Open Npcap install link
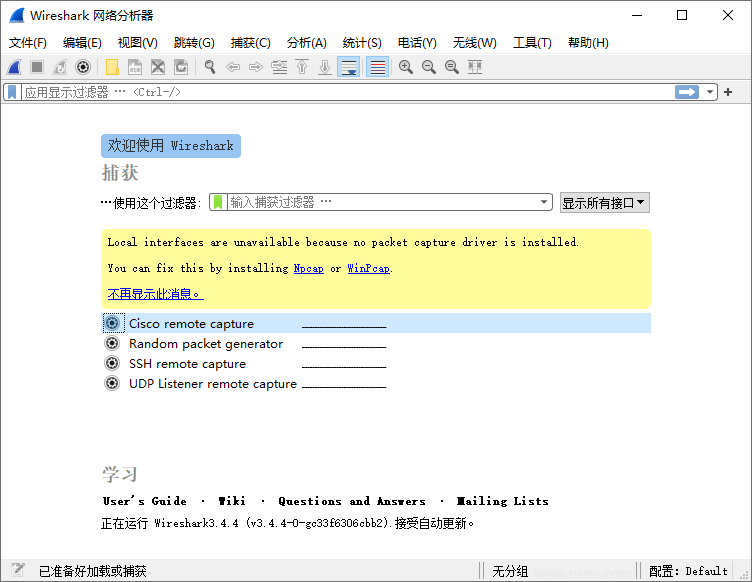752x582 pixels. [308, 268]
